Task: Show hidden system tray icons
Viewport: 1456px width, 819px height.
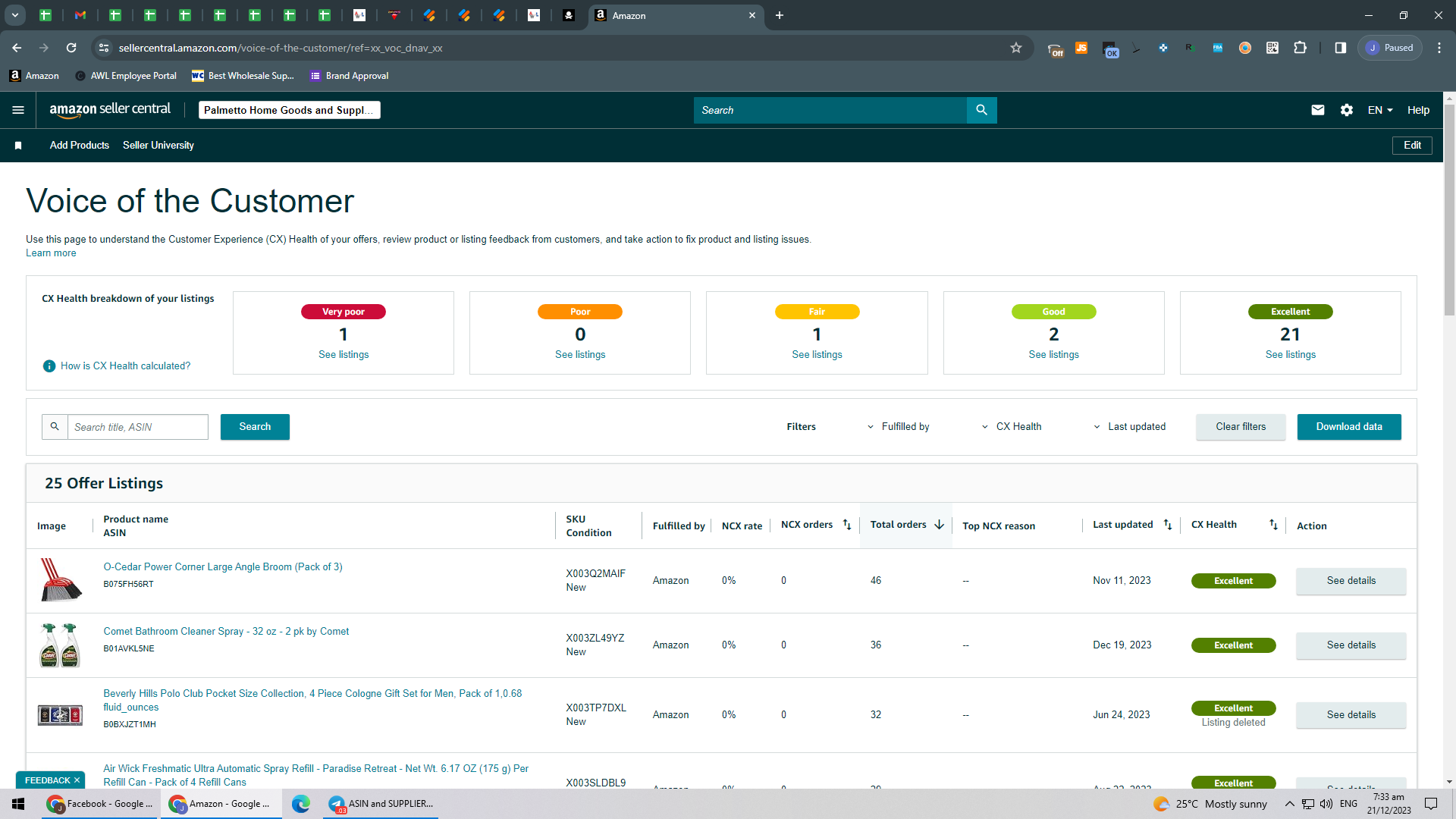Action: 1289,804
